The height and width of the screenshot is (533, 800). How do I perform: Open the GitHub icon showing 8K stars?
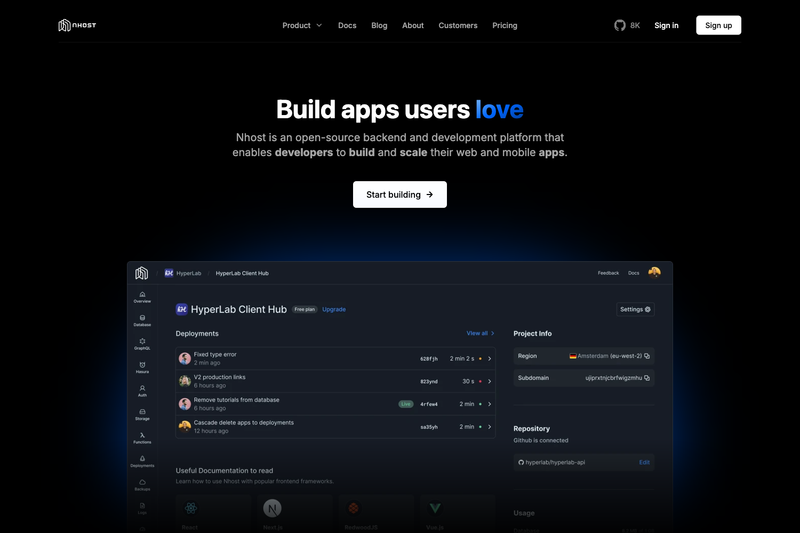[x=619, y=26]
